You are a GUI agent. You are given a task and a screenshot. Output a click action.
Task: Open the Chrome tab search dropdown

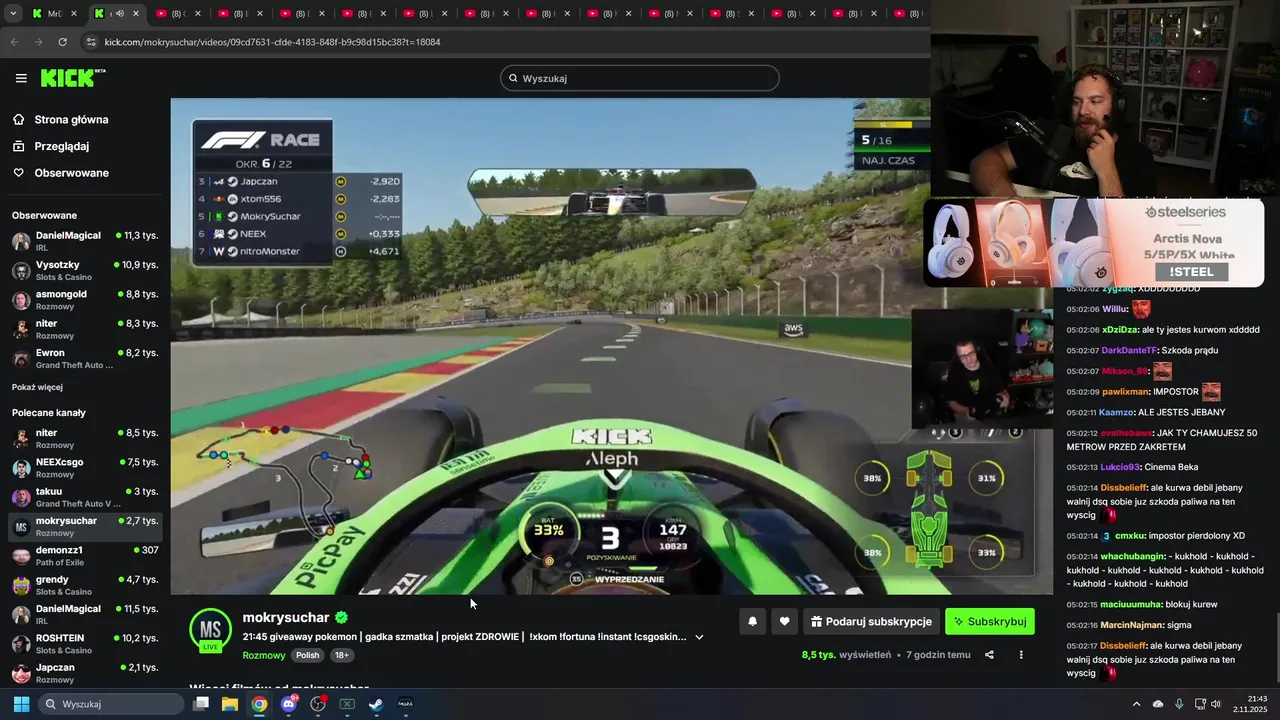point(12,14)
